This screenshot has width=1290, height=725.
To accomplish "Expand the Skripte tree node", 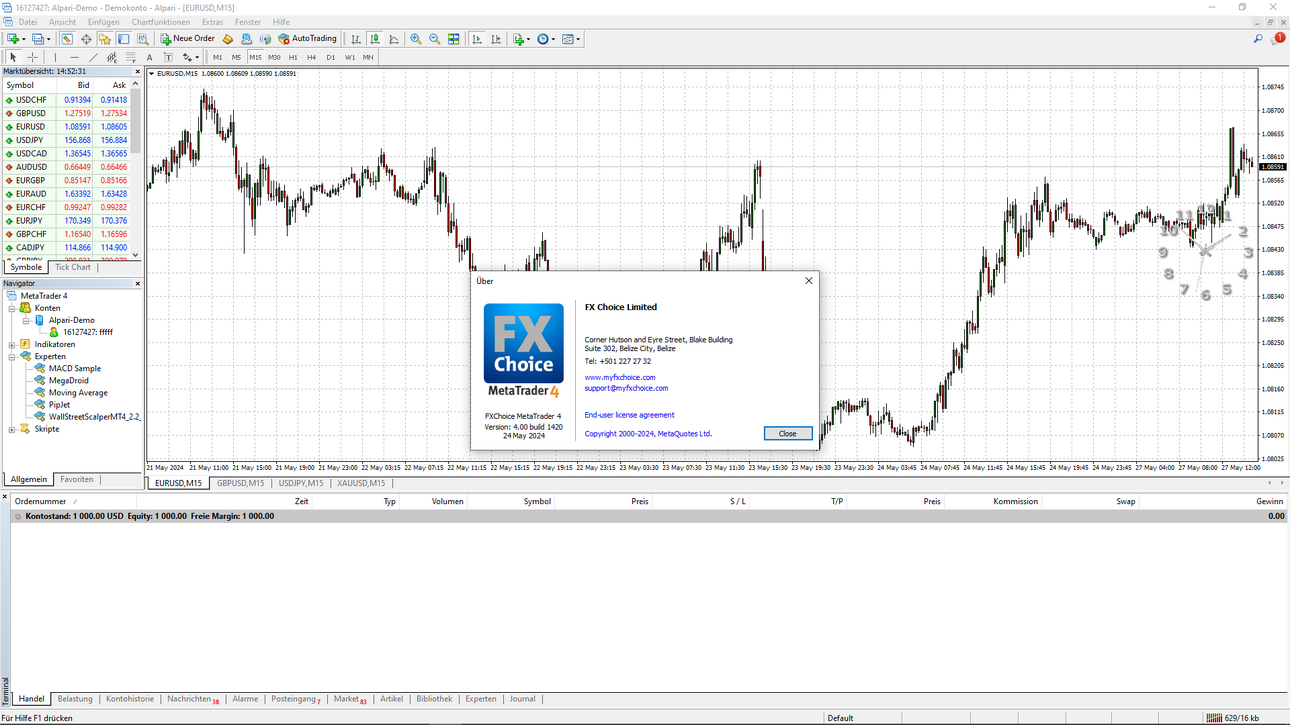I will pos(12,429).
